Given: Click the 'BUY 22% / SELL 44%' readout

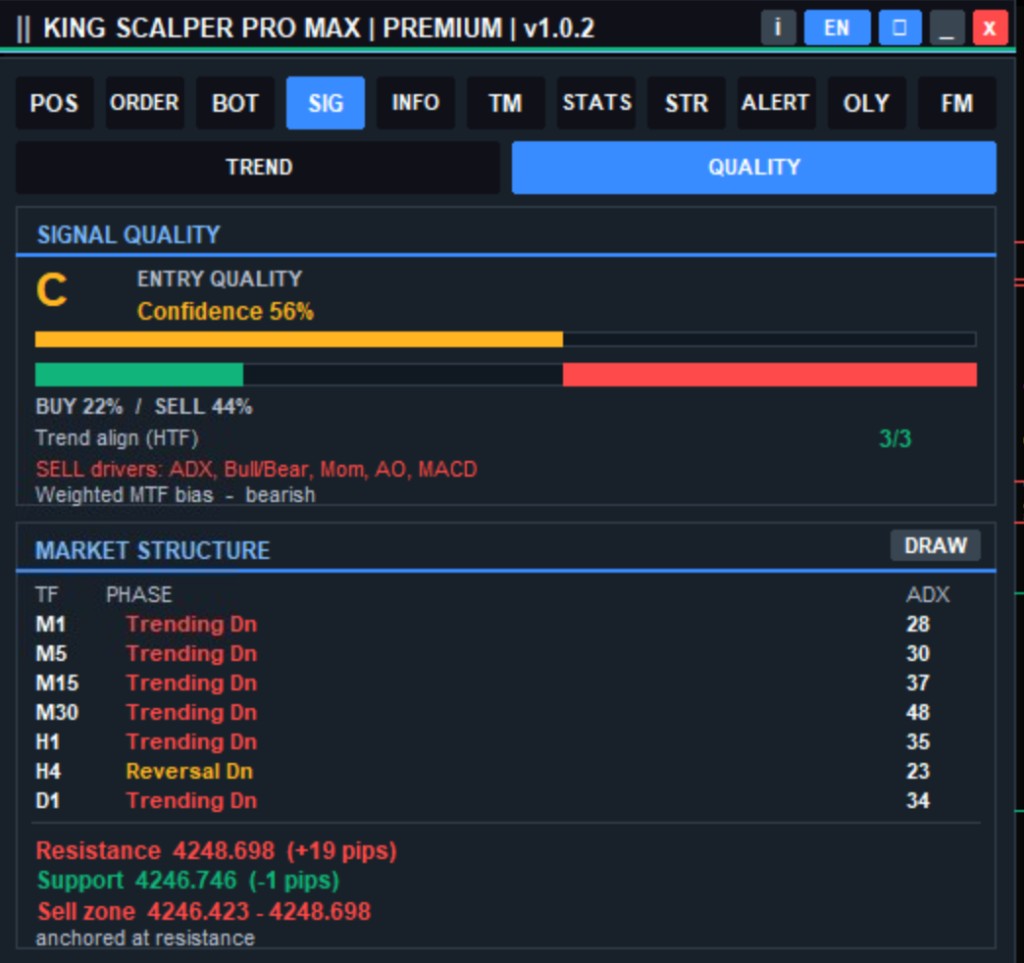Looking at the screenshot, I should 144,407.
